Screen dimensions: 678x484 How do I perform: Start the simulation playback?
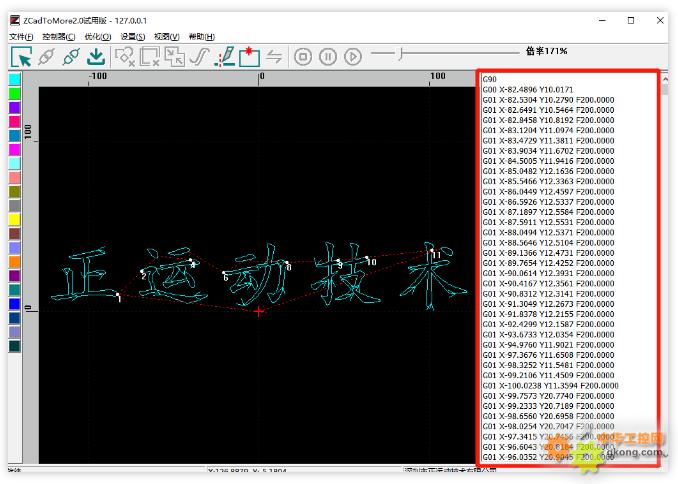point(353,57)
